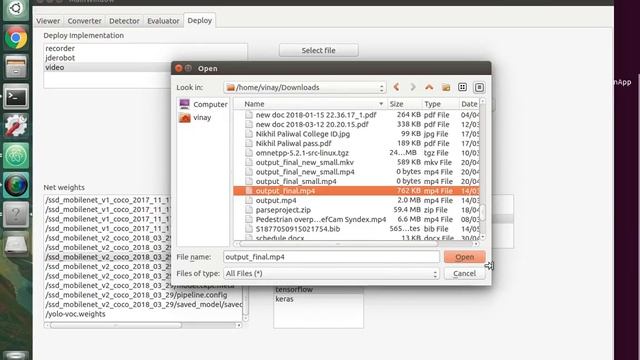The image size is (640, 360).
Task: Sort files by Type column
Action: point(440,104)
